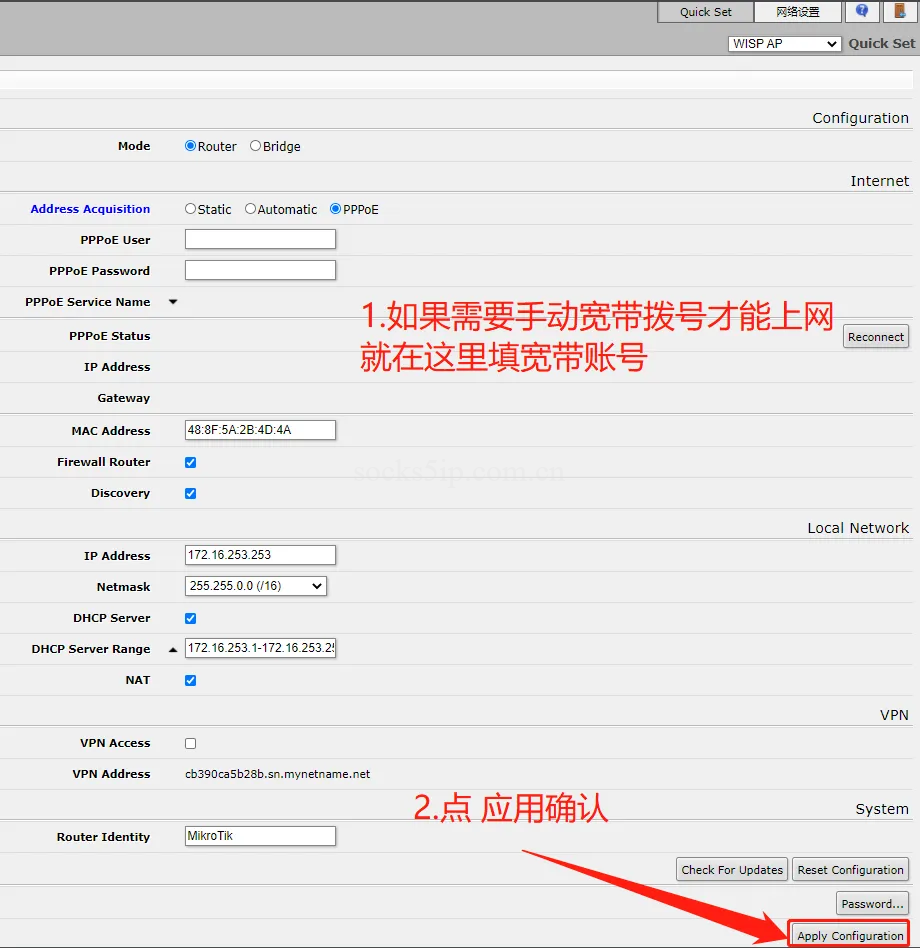Enable VPN Access
Viewport: 920px width, 948px height.
tap(190, 743)
